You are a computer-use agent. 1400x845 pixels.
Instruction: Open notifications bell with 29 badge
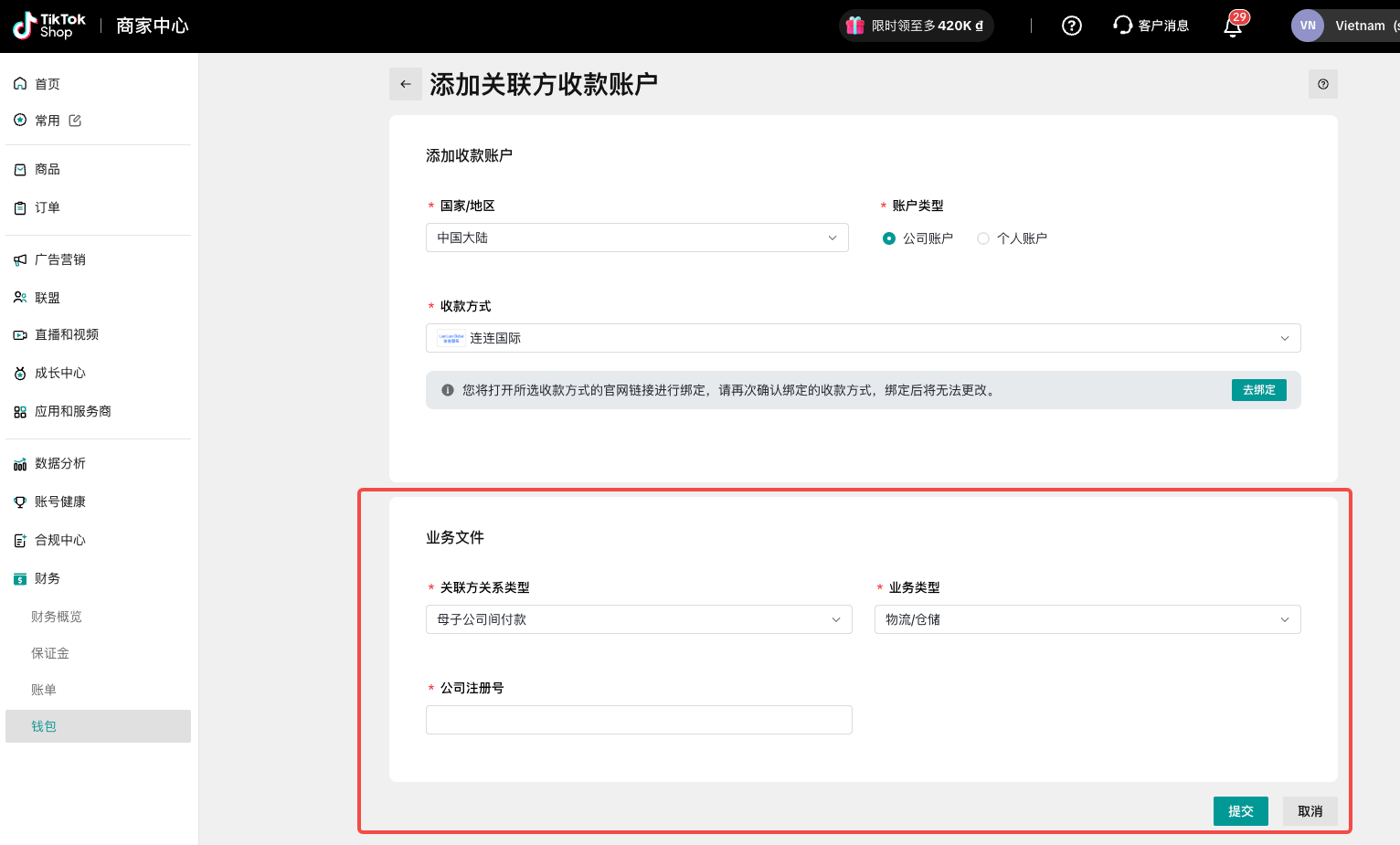[1233, 26]
